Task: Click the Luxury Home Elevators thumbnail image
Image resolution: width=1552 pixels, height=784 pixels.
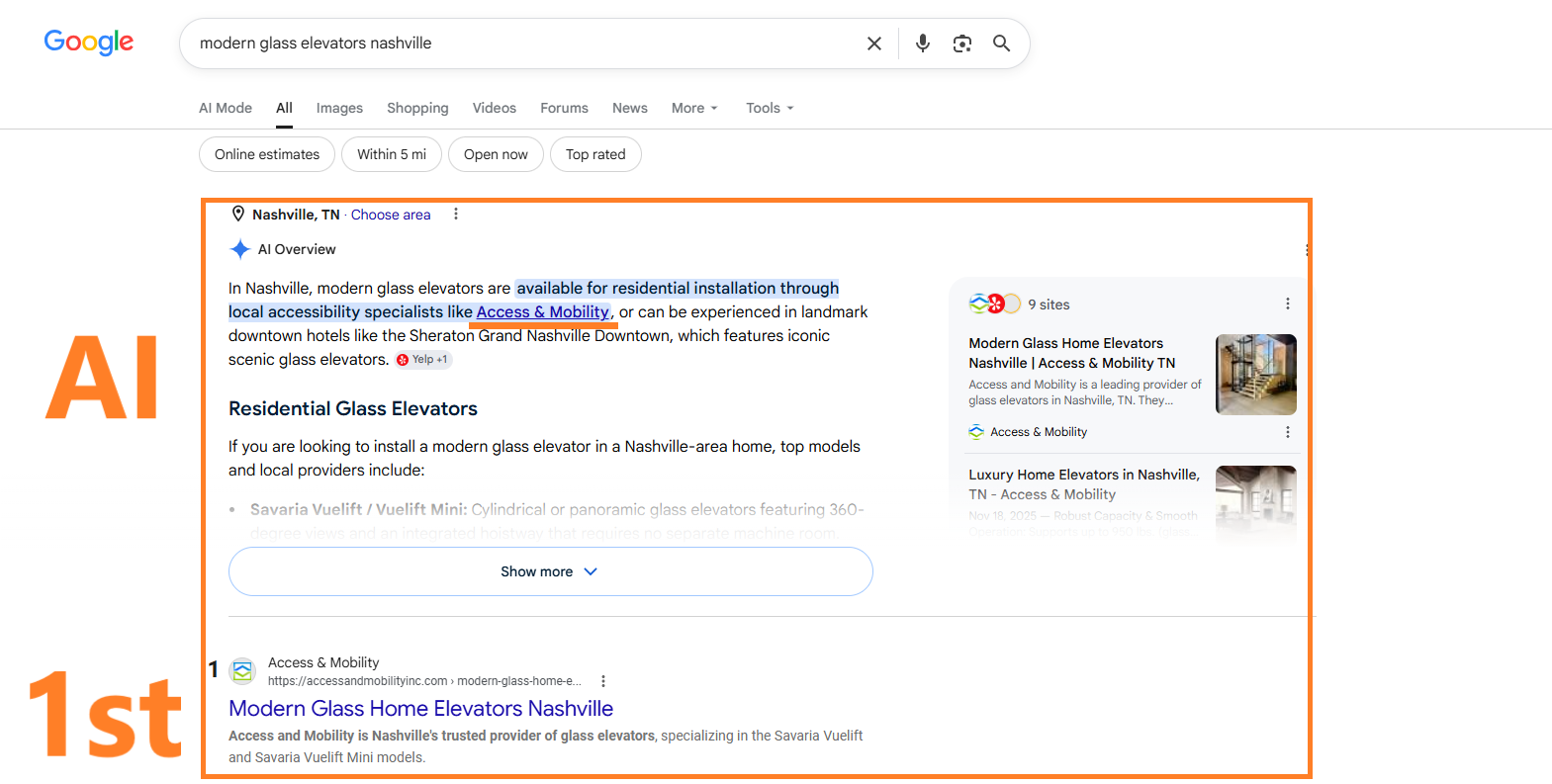Action: (x=1256, y=503)
